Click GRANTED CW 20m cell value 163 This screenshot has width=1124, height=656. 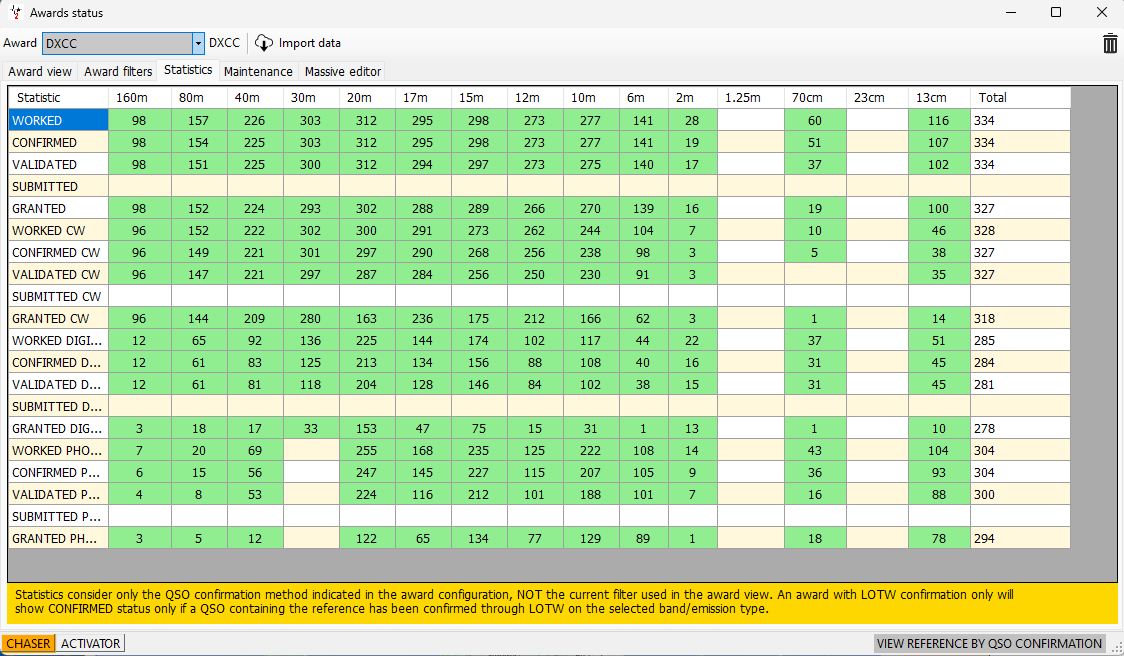pos(367,318)
